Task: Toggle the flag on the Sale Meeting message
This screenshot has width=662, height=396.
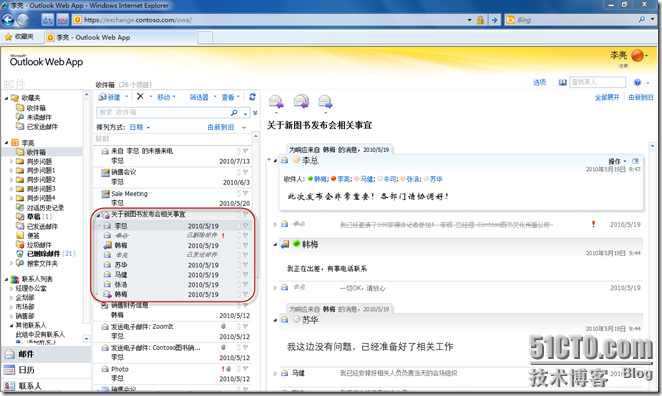Action: 245,193
